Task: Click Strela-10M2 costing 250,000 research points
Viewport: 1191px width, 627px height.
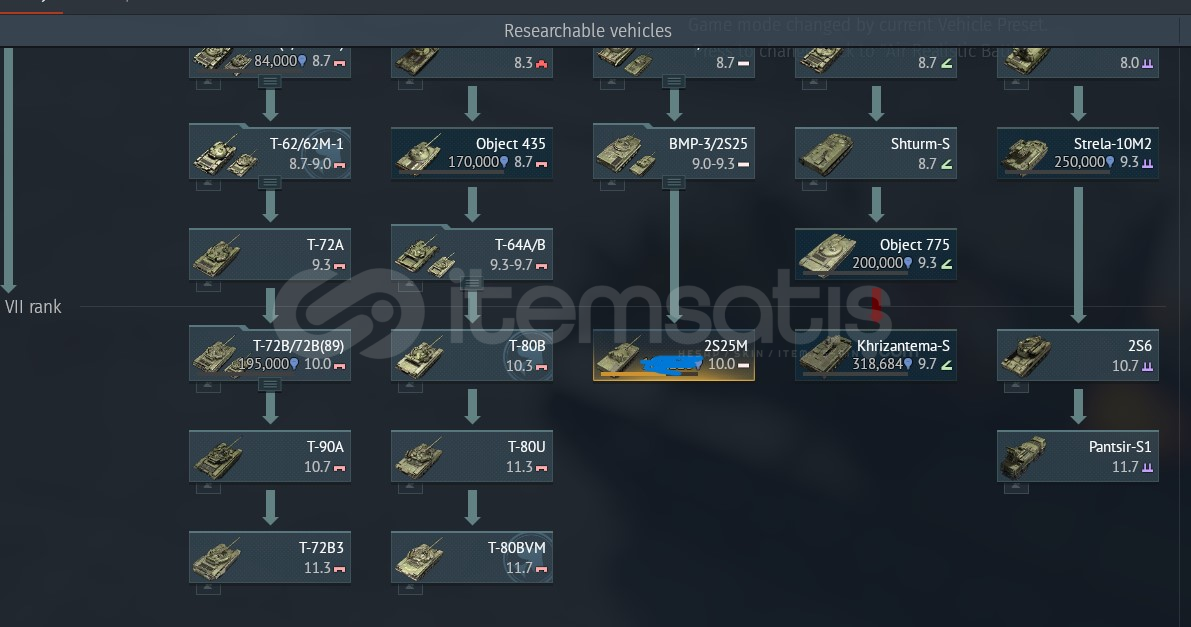Action: click(1078, 153)
